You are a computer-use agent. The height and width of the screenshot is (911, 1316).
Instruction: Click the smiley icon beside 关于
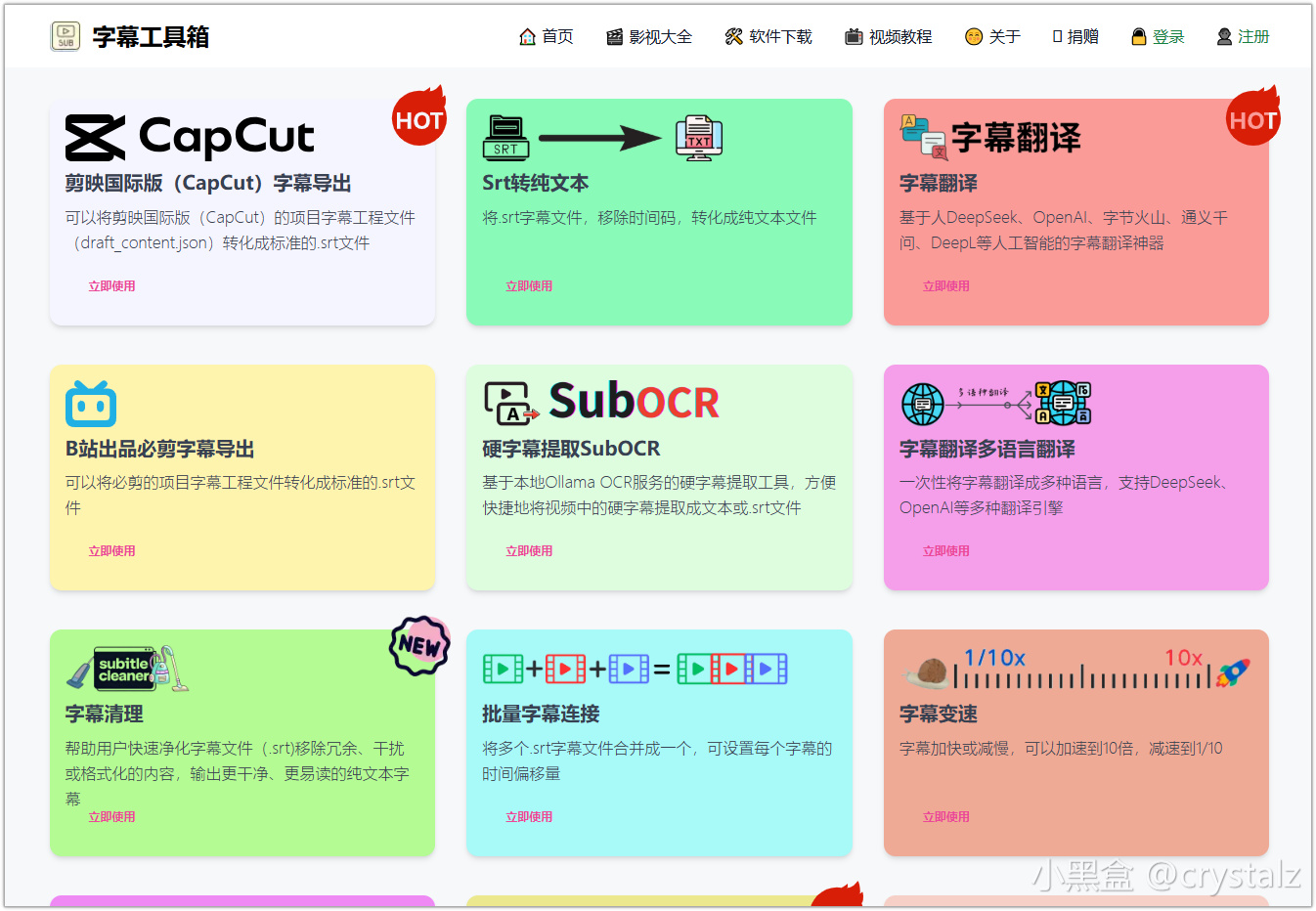point(973,37)
